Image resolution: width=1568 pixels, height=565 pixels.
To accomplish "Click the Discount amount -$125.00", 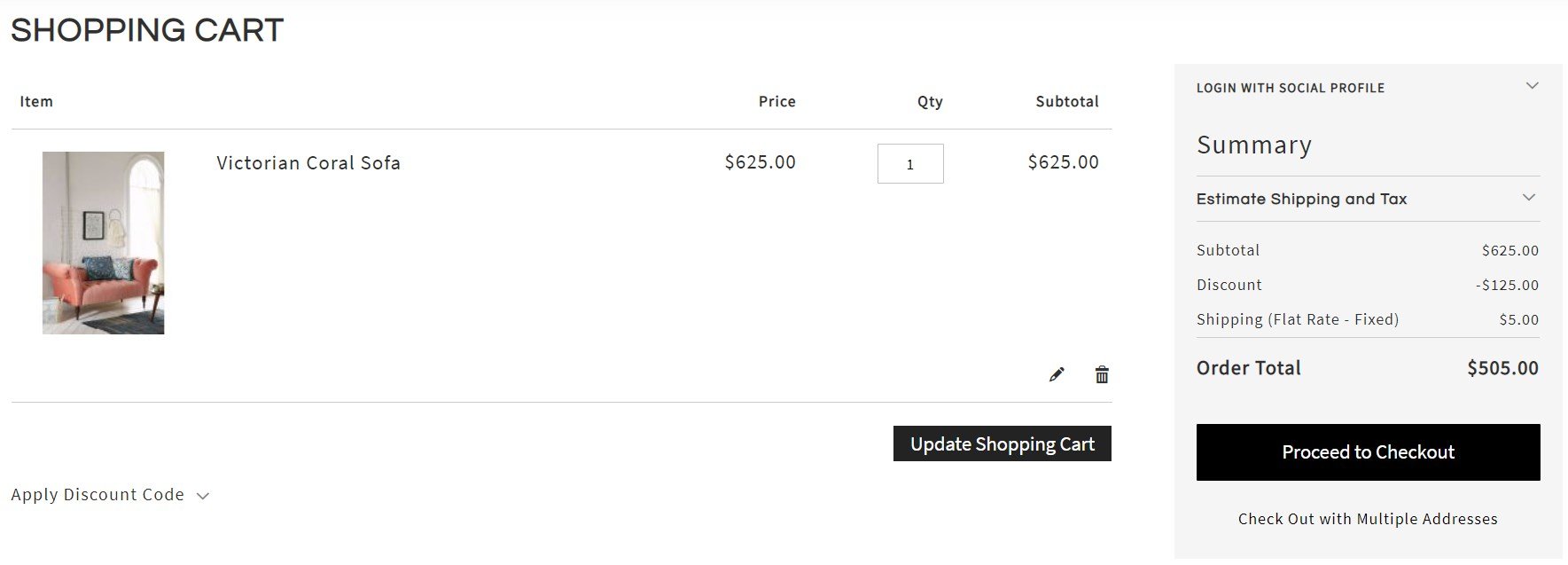I will click(x=1507, y=285).
